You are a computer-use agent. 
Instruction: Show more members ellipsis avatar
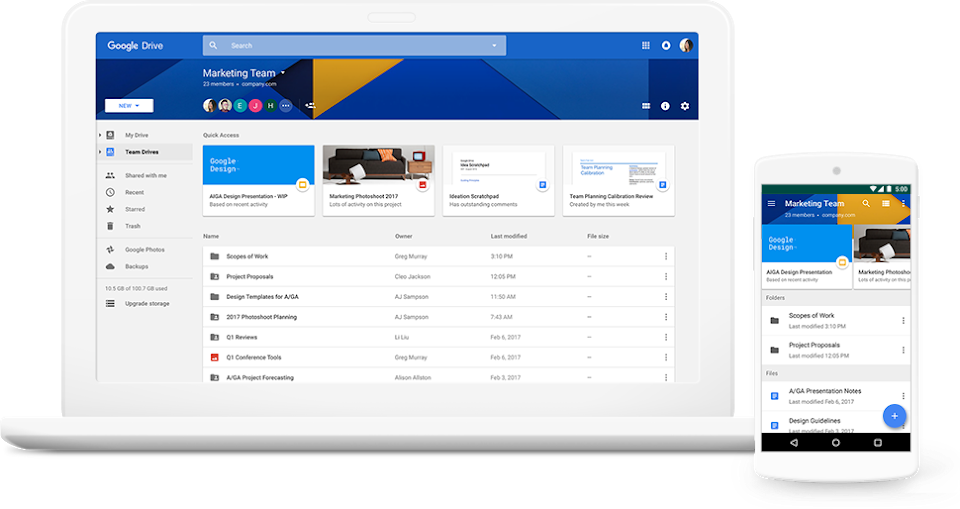coord(286,105)
